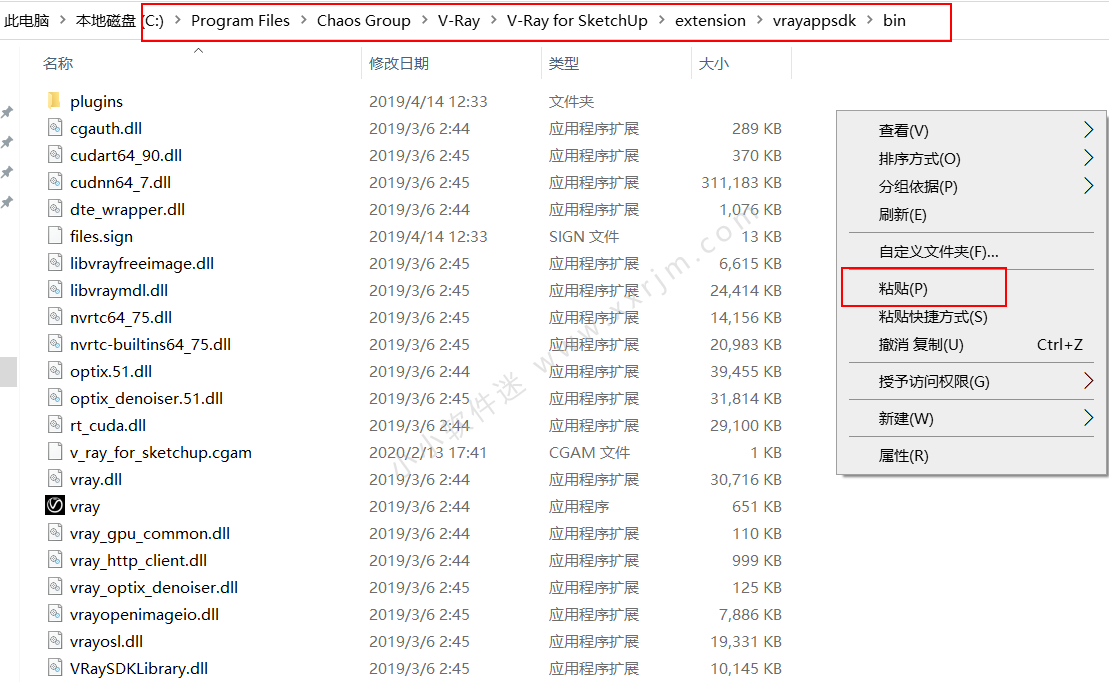Select 刷新(E) in the context menu

click(x=902, y=214)
